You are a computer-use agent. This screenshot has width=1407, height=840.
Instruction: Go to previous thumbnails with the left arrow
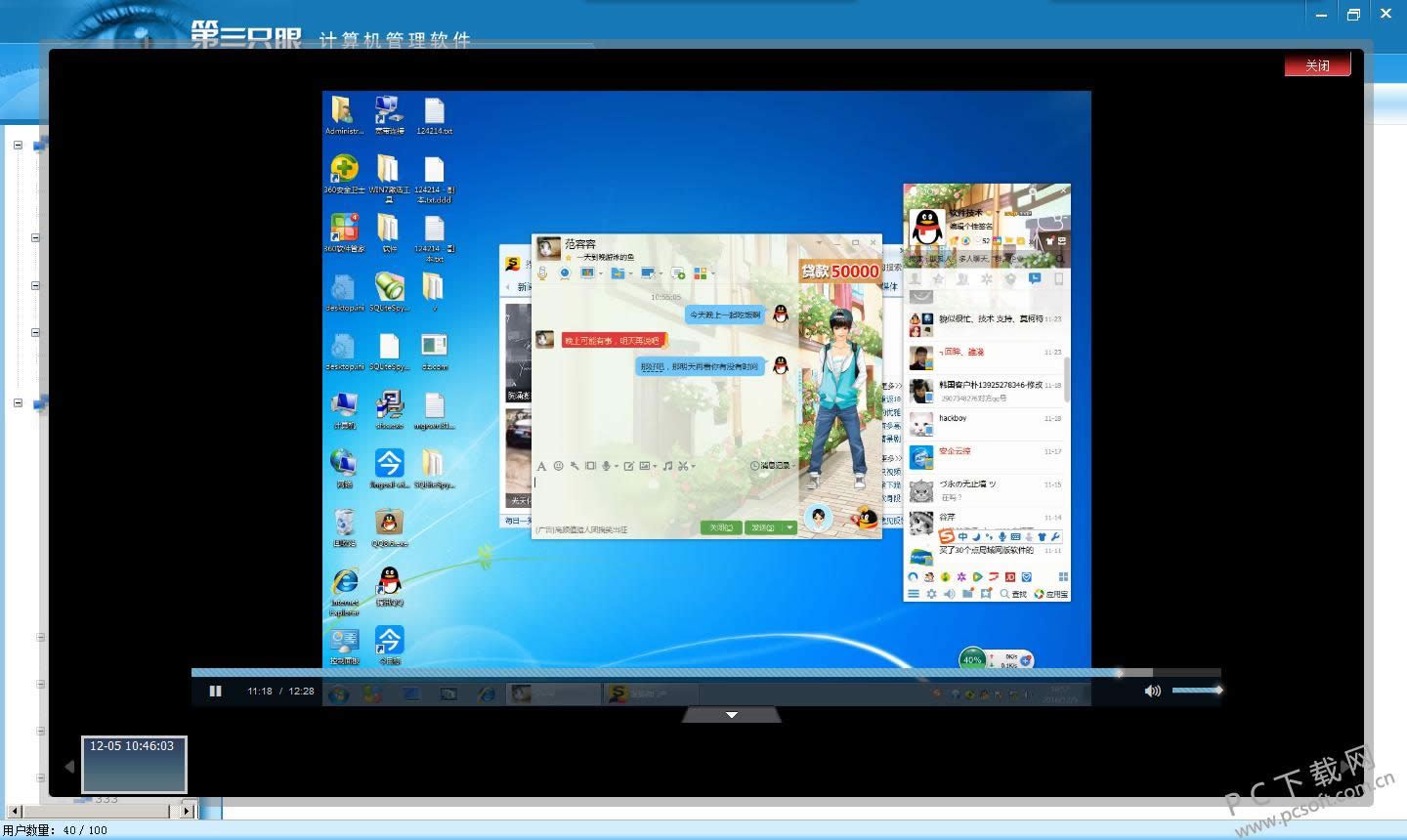click(69, 767)
